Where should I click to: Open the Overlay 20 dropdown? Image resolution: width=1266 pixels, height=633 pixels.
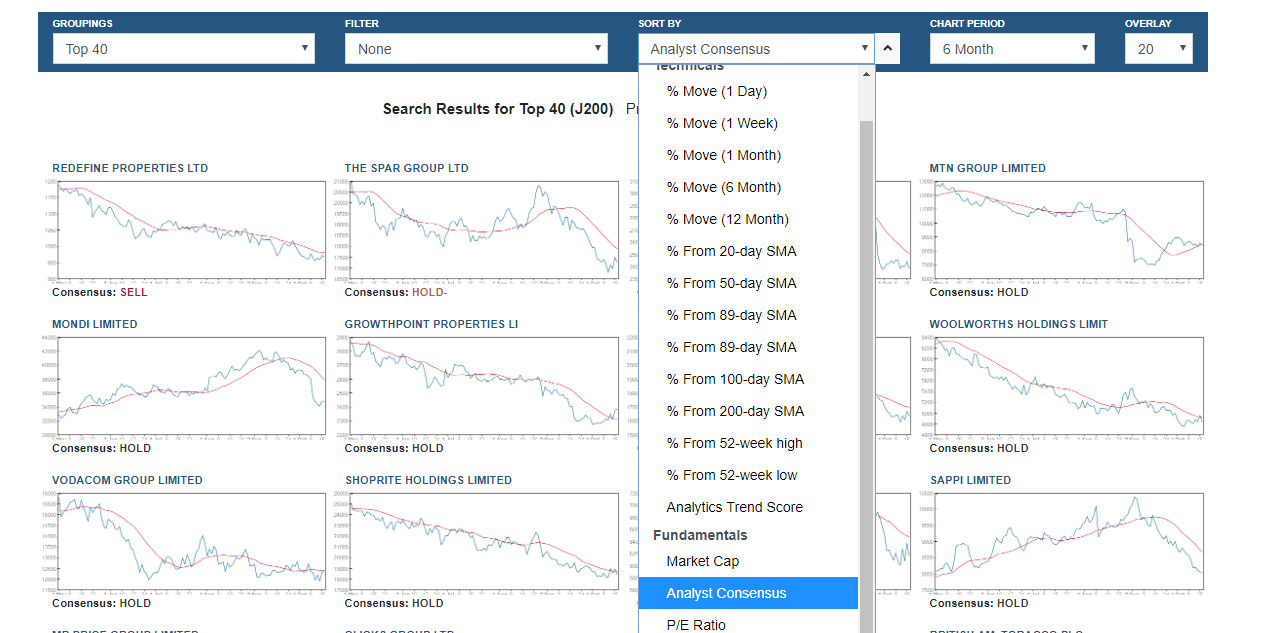1158,49
